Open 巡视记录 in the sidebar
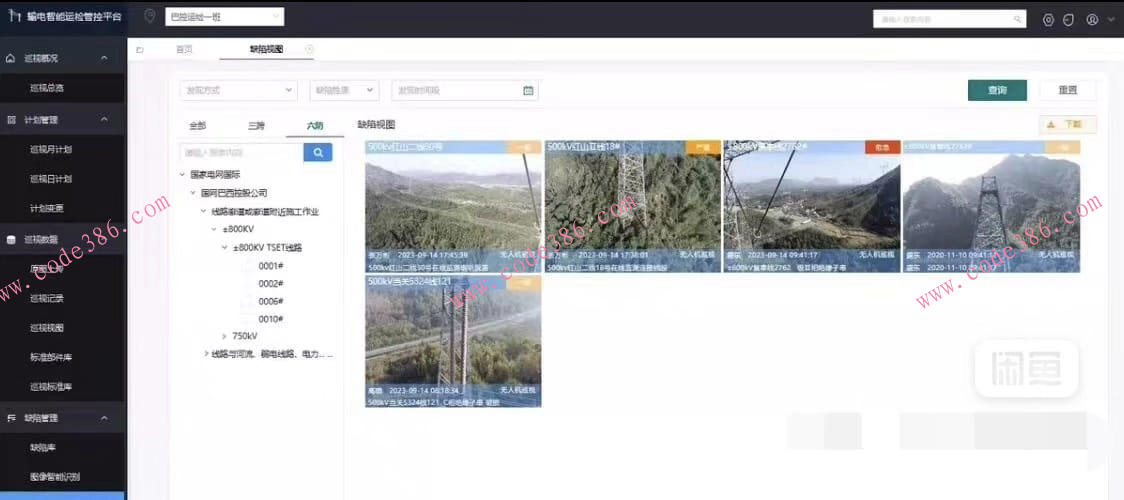The image size is (1124, 500). [47, 298]
